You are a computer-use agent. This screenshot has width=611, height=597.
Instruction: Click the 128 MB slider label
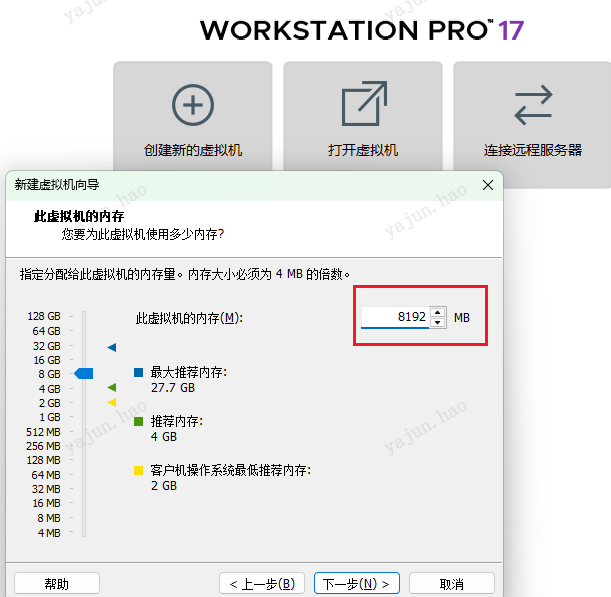(x=43, y=460)
